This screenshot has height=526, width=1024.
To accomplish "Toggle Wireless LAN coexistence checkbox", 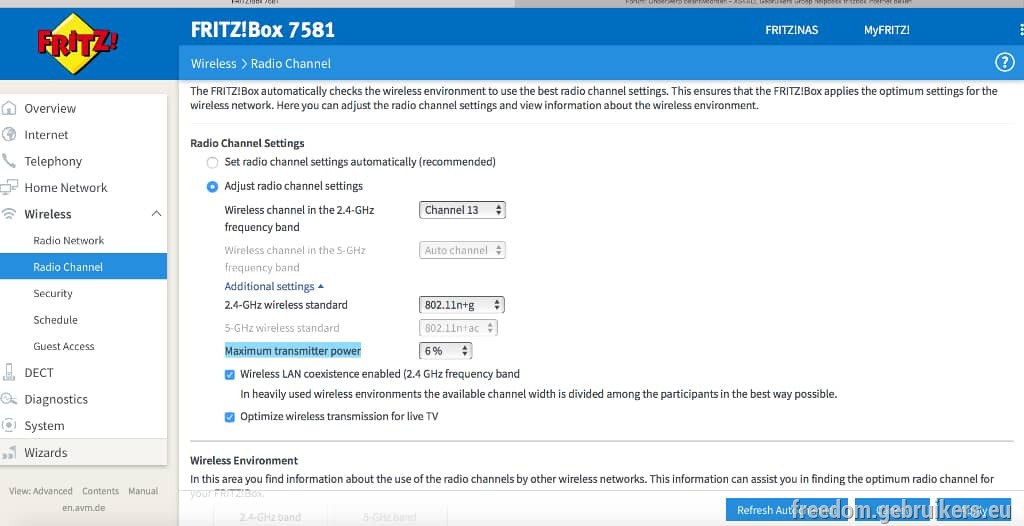I will tap(230, 375).
